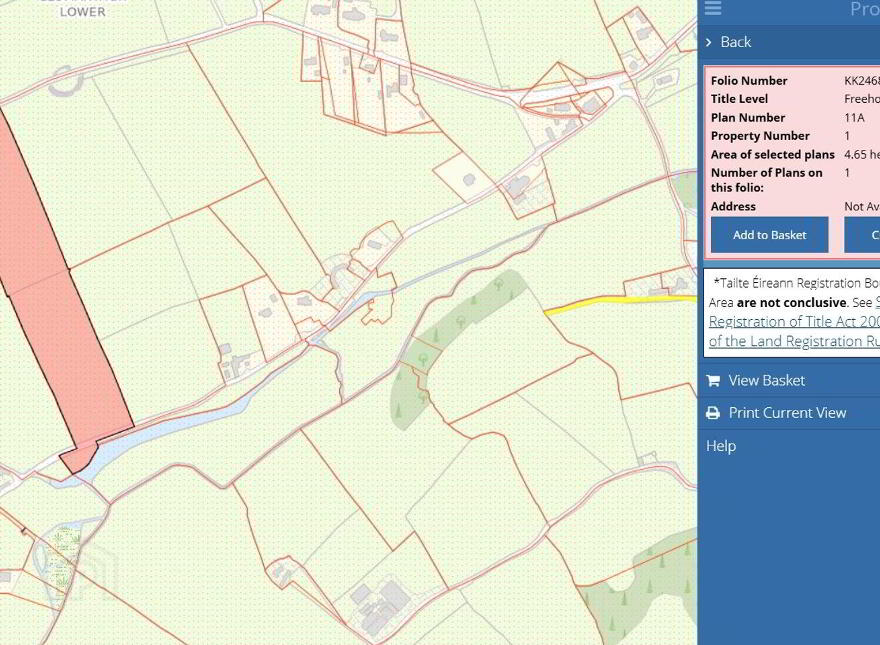Follow the Registration of Title Act link
The width and height of the screenshot is (880, 645).
pyautogui.click(x=794, y=322)
